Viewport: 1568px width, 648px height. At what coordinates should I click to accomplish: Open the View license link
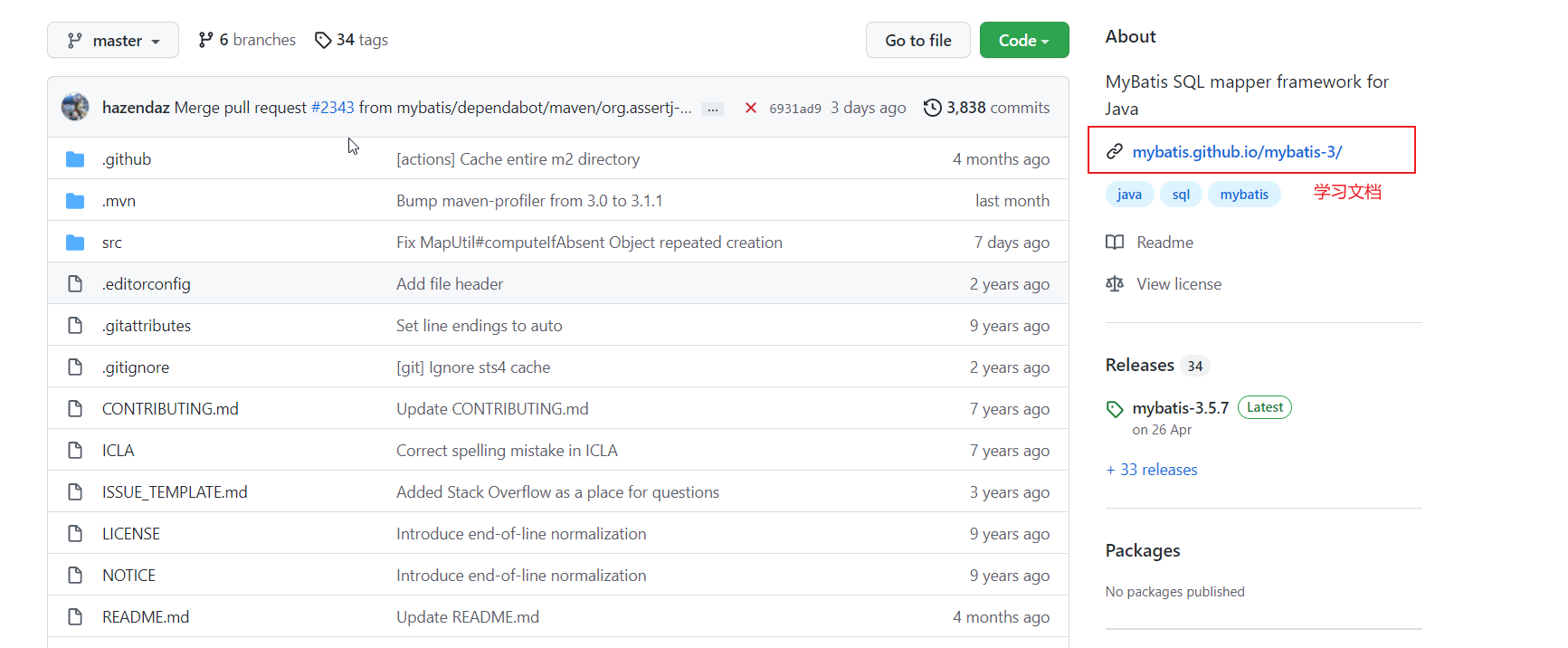[x=1179, y=284]
